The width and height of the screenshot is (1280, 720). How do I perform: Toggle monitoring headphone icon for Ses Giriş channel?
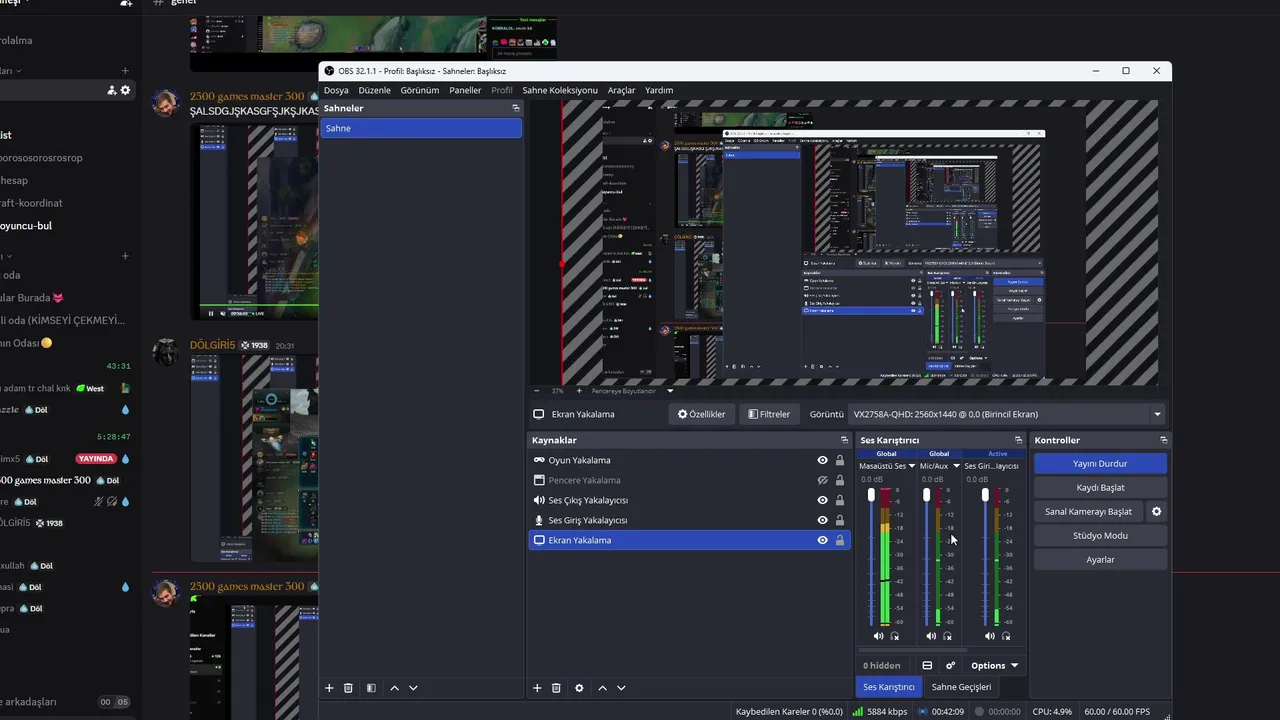[x=1006, y=636]
